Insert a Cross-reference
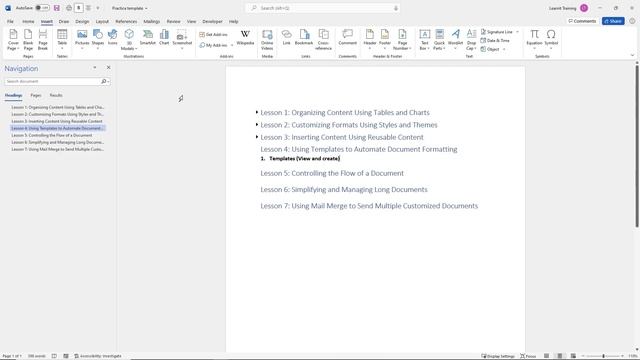Screen dimensions: 640x360 click(323, 40)
